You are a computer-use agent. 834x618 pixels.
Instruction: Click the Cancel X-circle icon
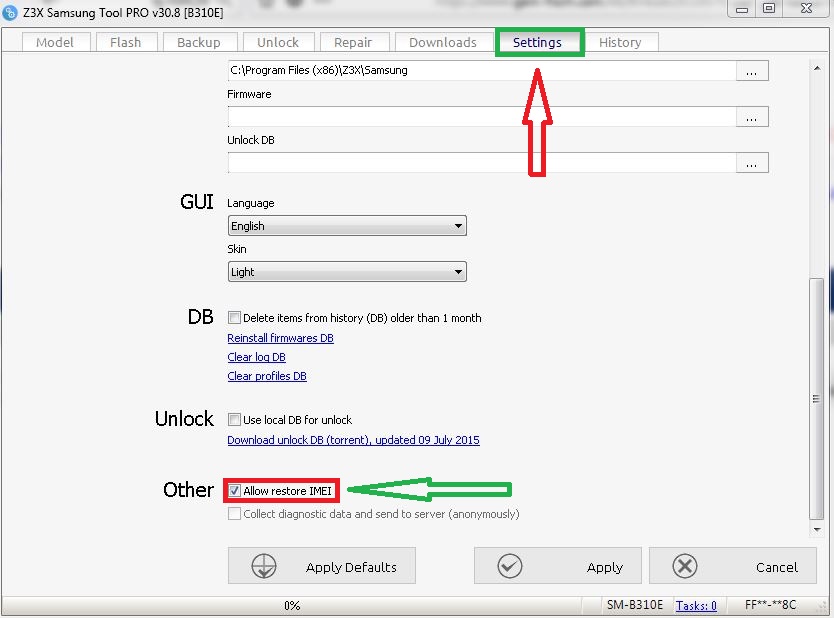pos(685,566)
